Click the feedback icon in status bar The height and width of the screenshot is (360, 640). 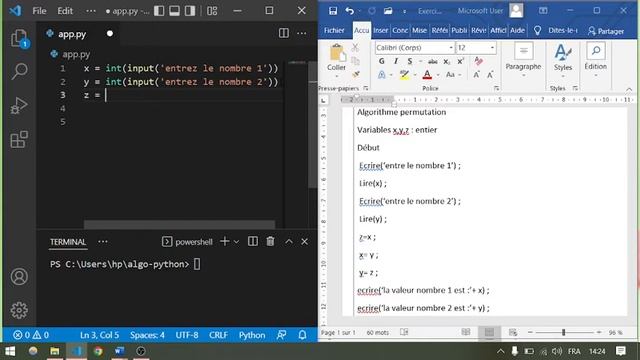click(x=281, y=335)
